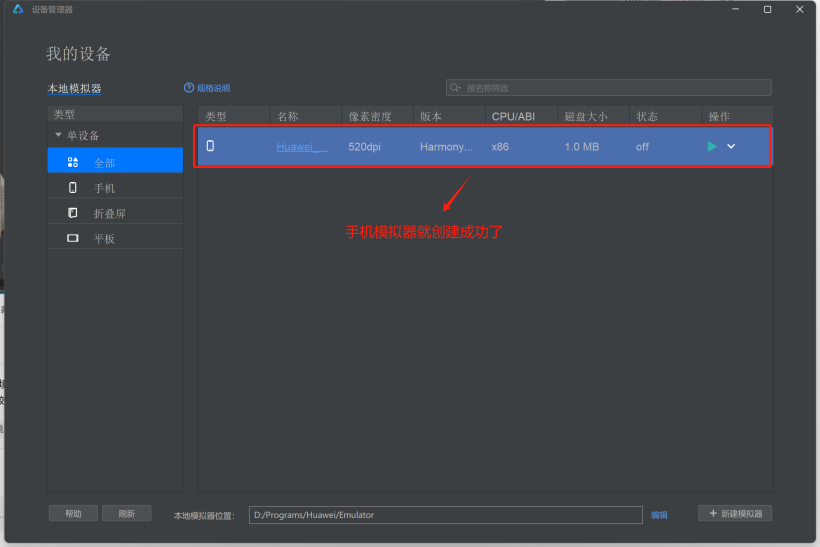Select 平板 tablet category
820x547 pixels.
tap(105, 239)
